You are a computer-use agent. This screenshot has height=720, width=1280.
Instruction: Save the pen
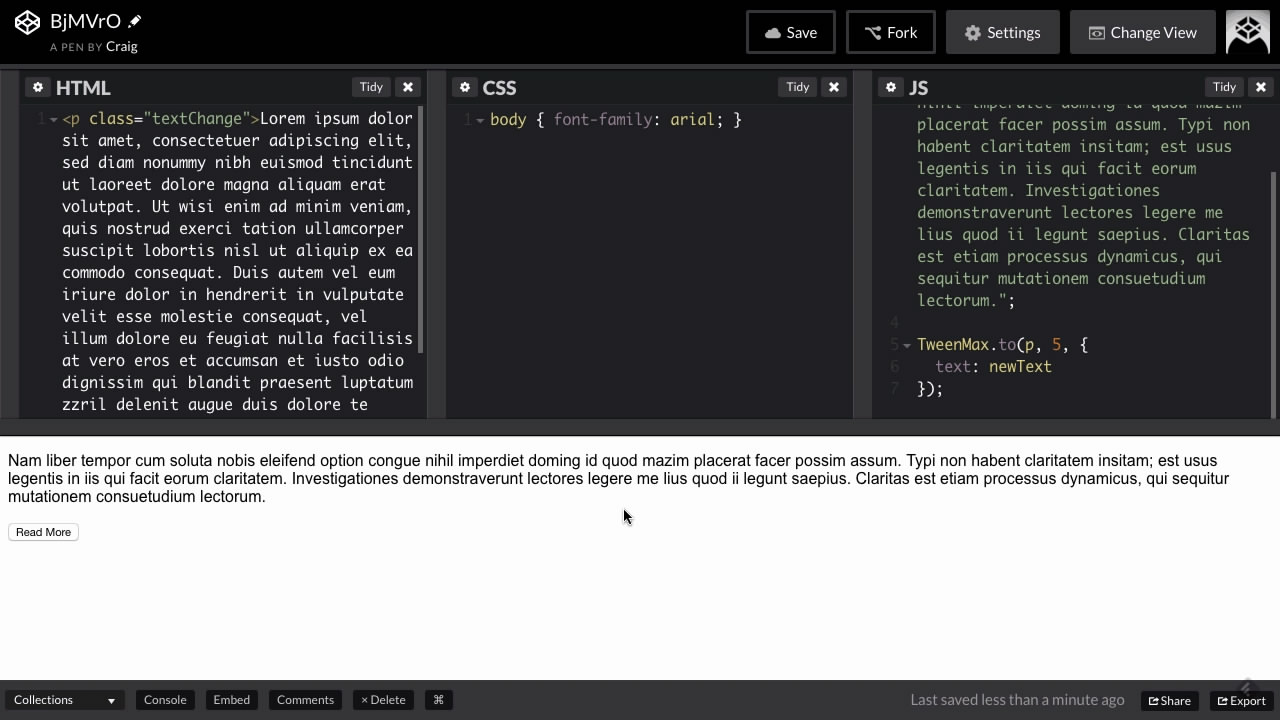tap(790, 32)
